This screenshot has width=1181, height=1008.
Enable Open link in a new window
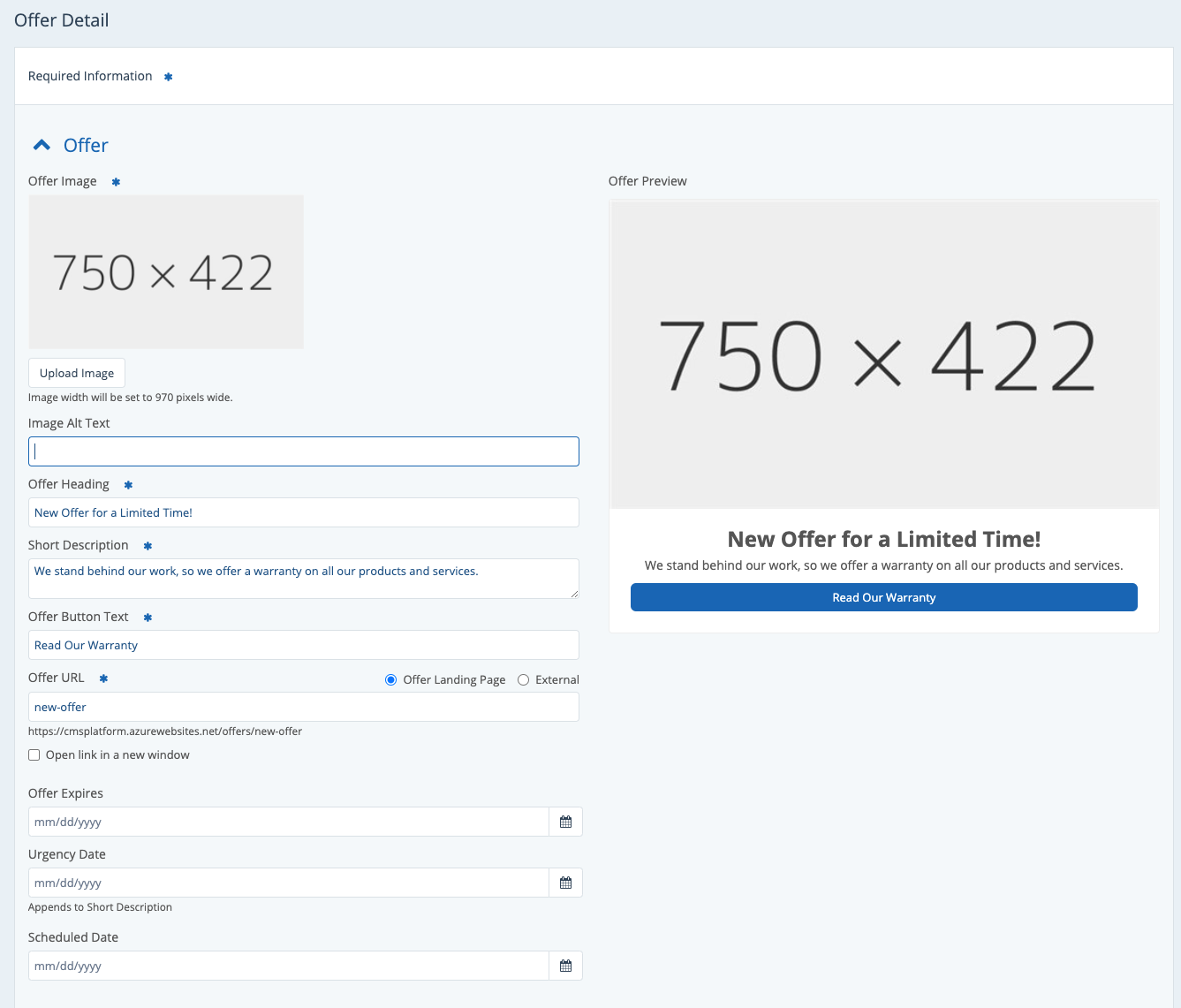point(34,754)
